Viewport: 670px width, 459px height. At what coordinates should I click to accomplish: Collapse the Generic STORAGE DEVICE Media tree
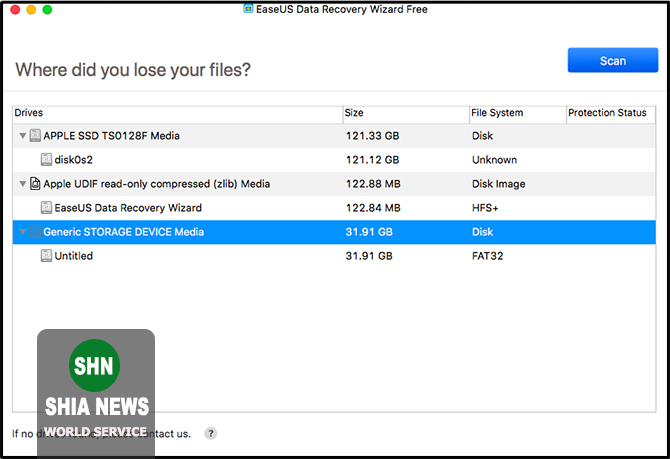tap(23, 232)
